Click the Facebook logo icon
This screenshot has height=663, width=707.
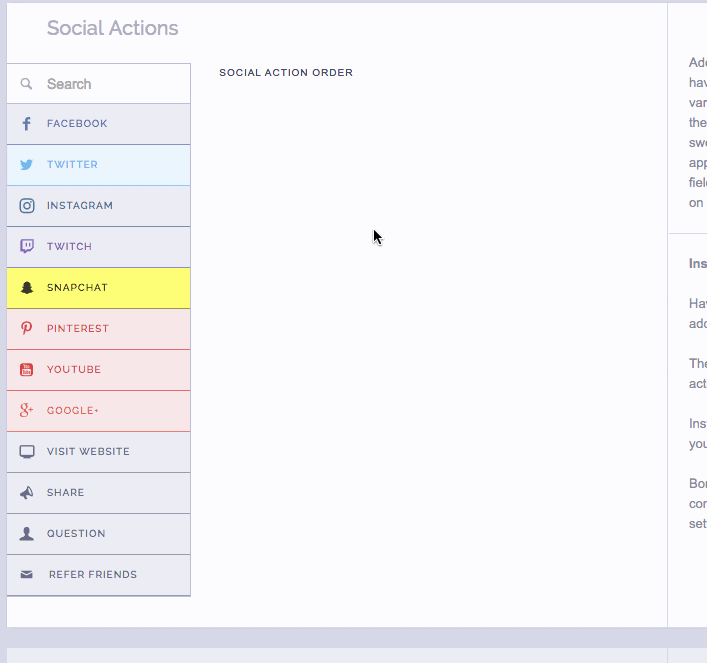[x=27, y=124]
